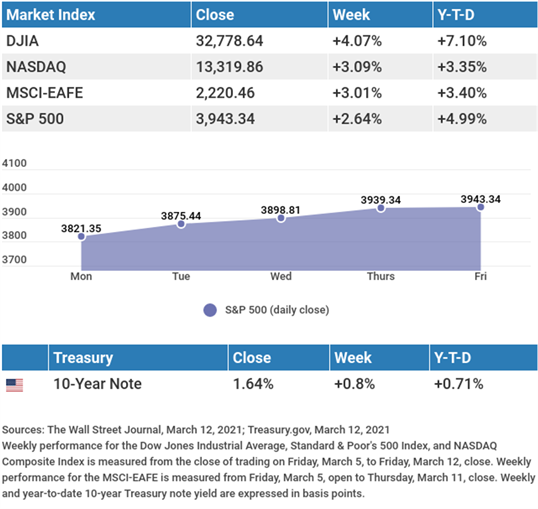The height and width of the screenshot is (509, 538).
Task: Click the S&P 500 (daily close) legend text
Action: [277, 310]
